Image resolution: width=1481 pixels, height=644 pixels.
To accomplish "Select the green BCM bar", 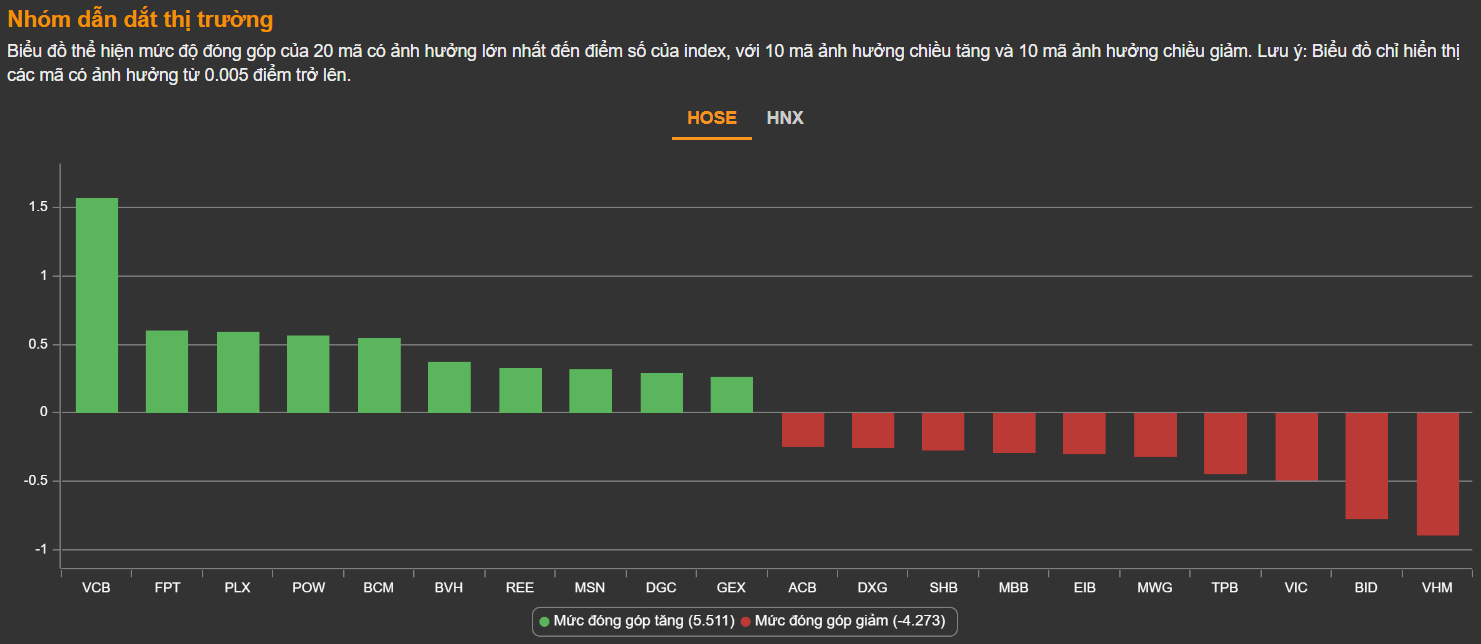I will [x=379, y=375].
